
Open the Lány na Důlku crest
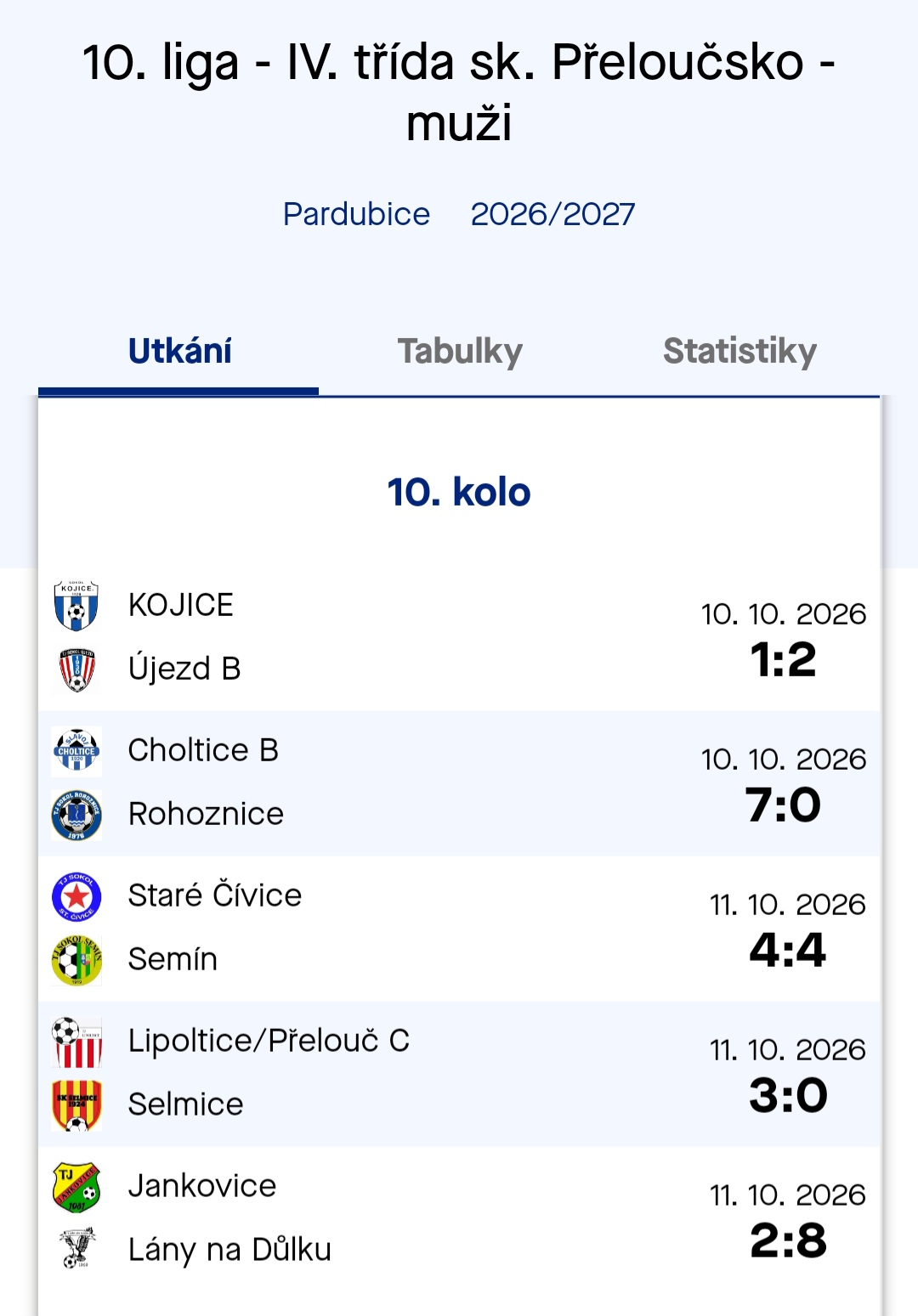tap(76, 1248)
